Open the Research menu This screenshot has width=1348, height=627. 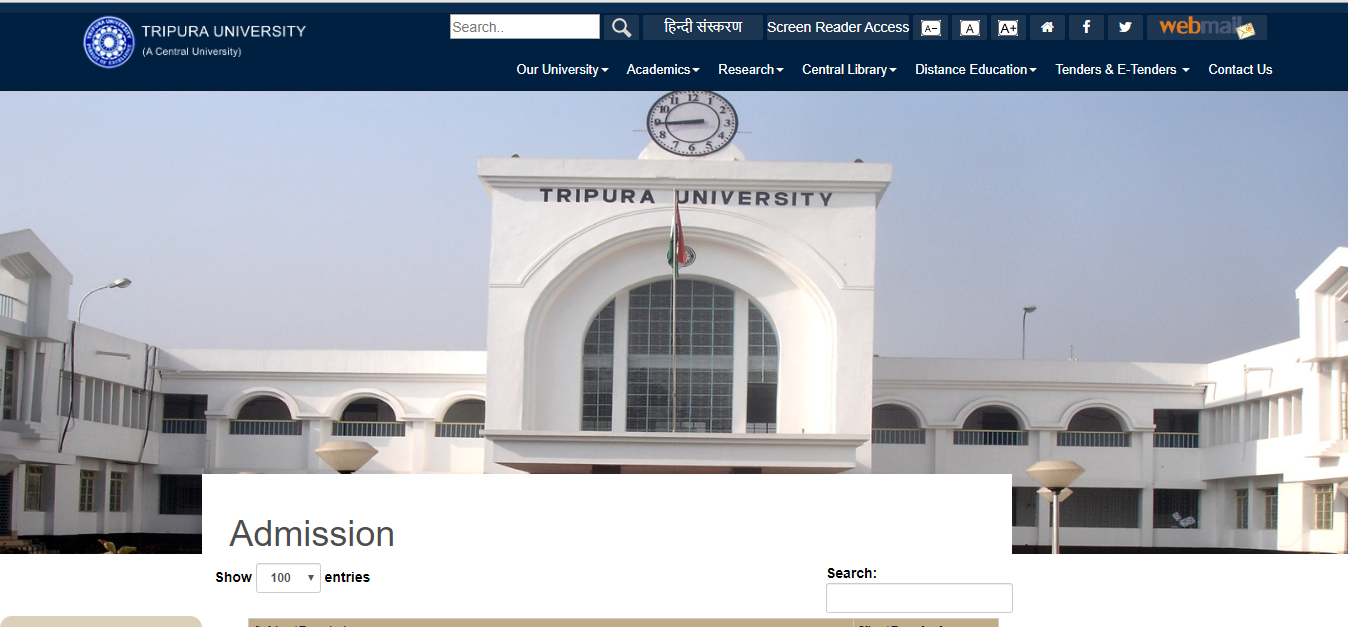[x=750, y=69]
